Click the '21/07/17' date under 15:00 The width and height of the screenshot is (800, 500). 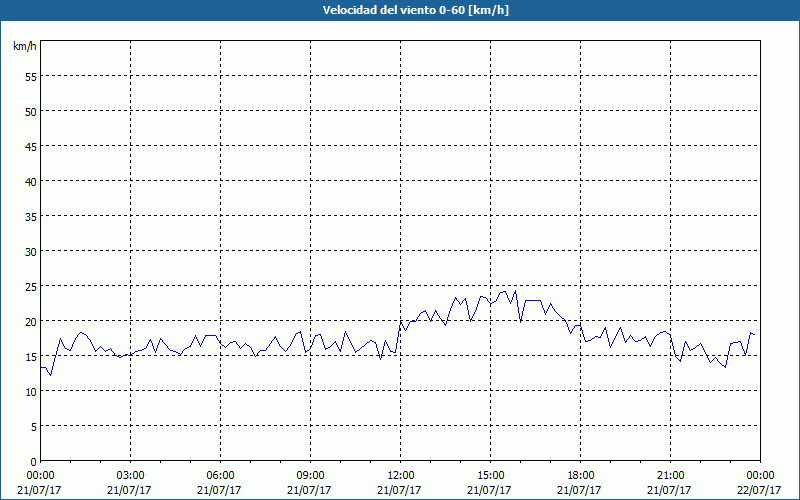click(x=489, y=490)
